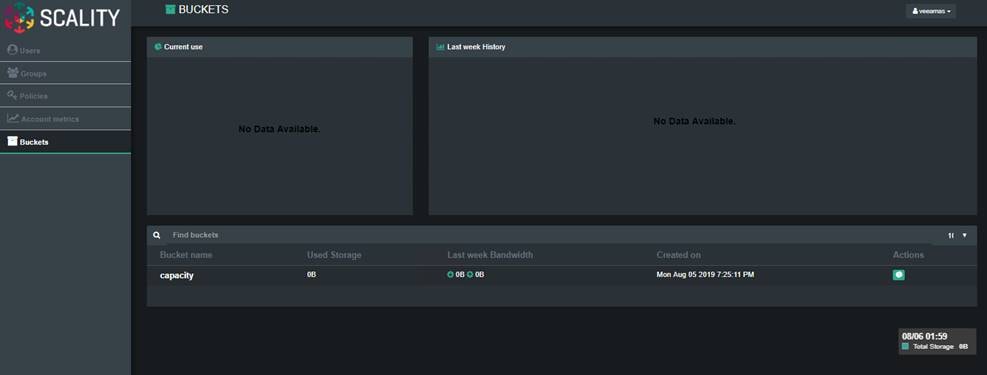
Task: Click the Actions column header
Action: 908,255
